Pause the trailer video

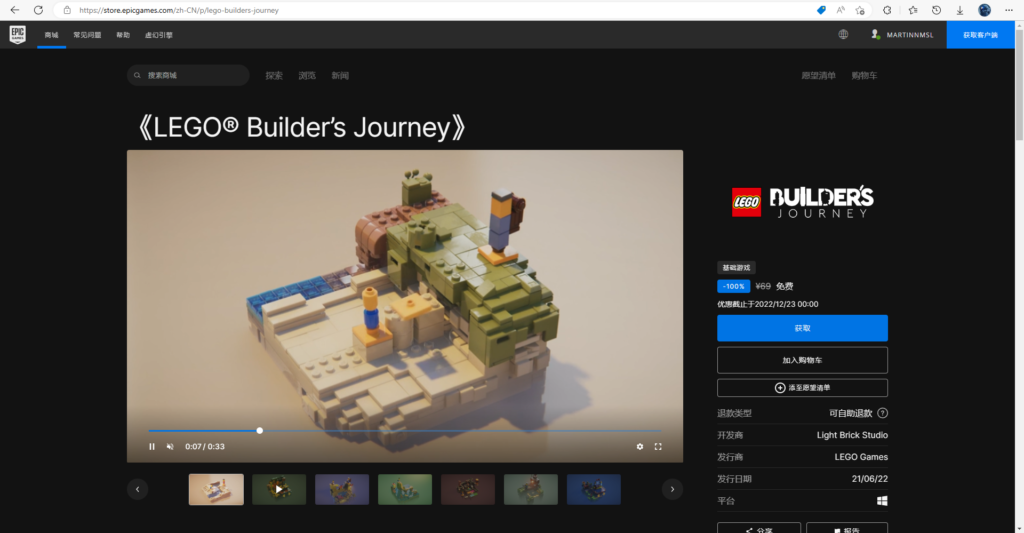[152, 447]
